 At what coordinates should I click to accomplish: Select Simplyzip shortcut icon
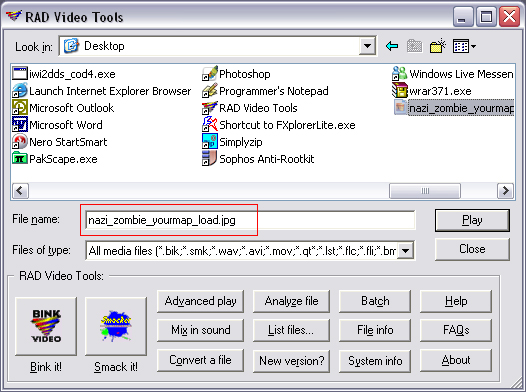click(x=210, y=142)
